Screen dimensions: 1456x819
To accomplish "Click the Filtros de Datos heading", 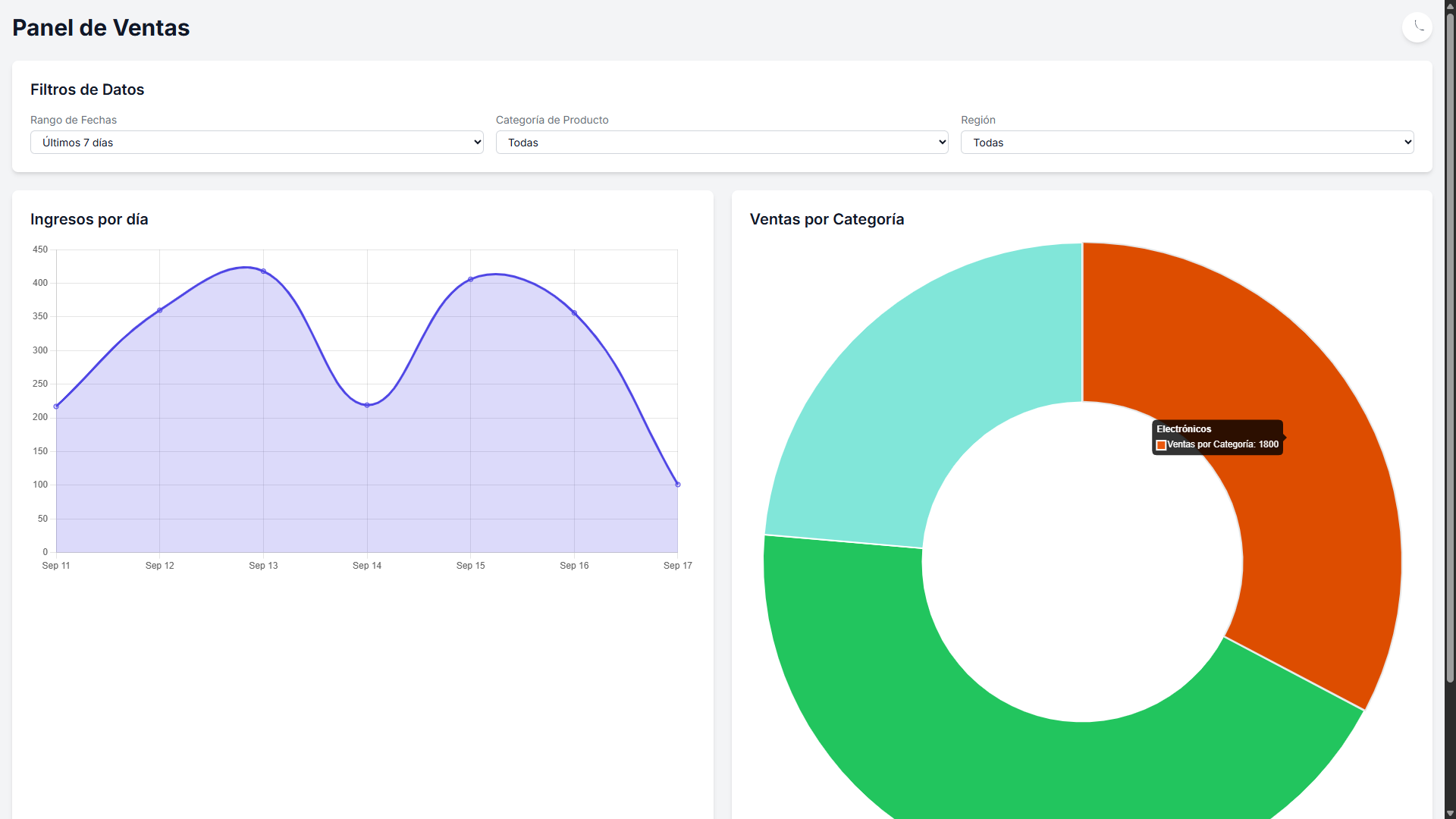I will point(87,89).
